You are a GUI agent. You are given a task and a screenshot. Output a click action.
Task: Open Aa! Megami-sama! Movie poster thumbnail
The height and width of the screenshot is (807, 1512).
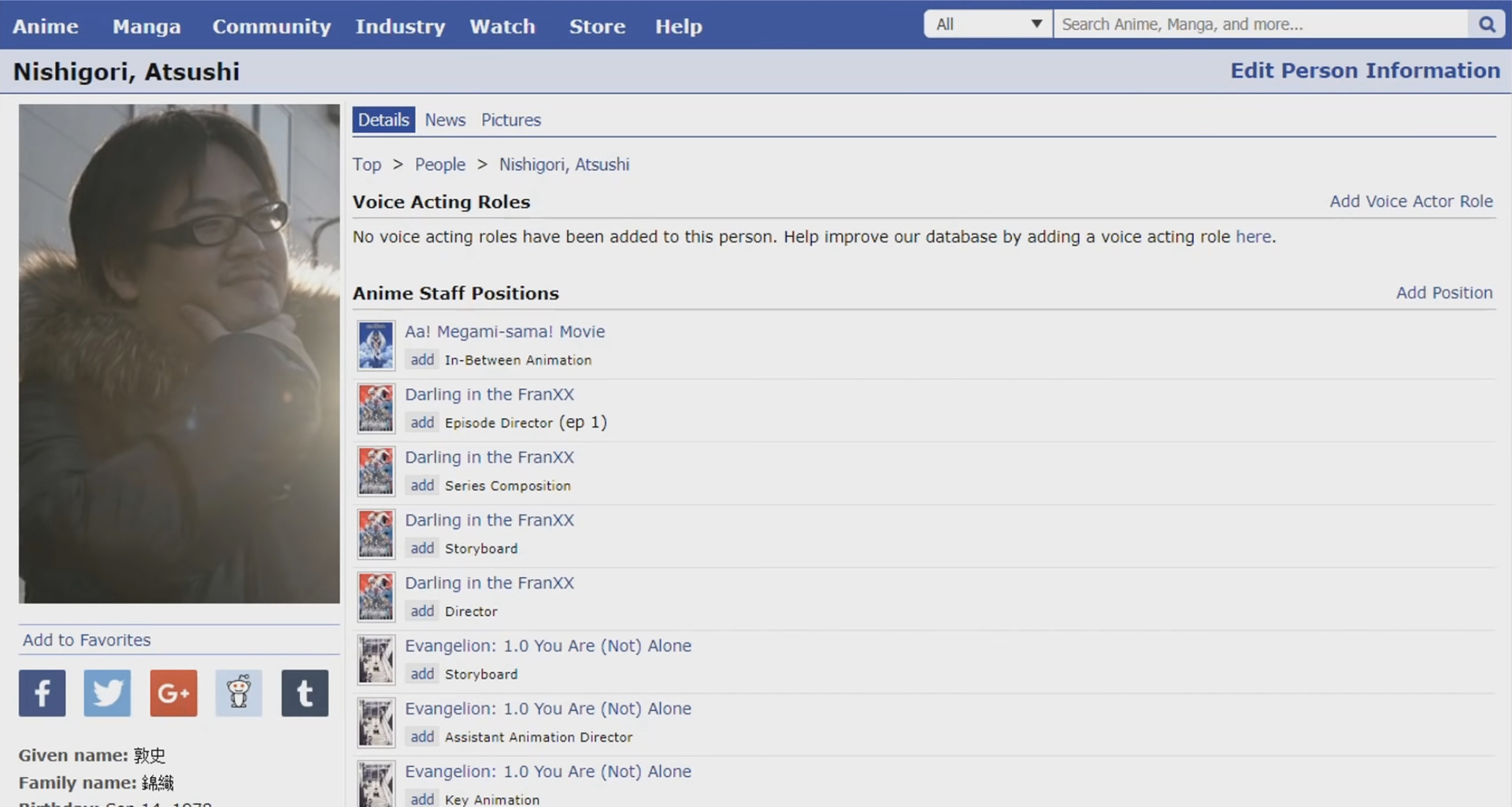click(x=376, y=346)
